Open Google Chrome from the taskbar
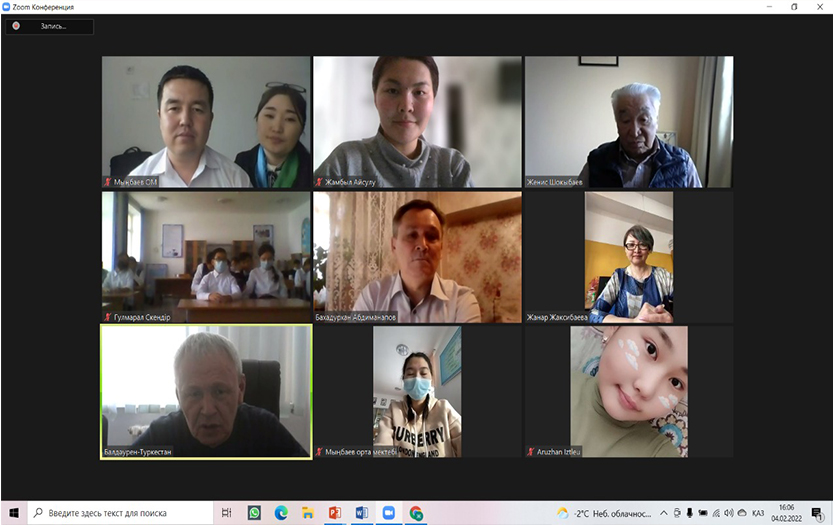Screen dimensions: 833x525 [x=416, y=513]
